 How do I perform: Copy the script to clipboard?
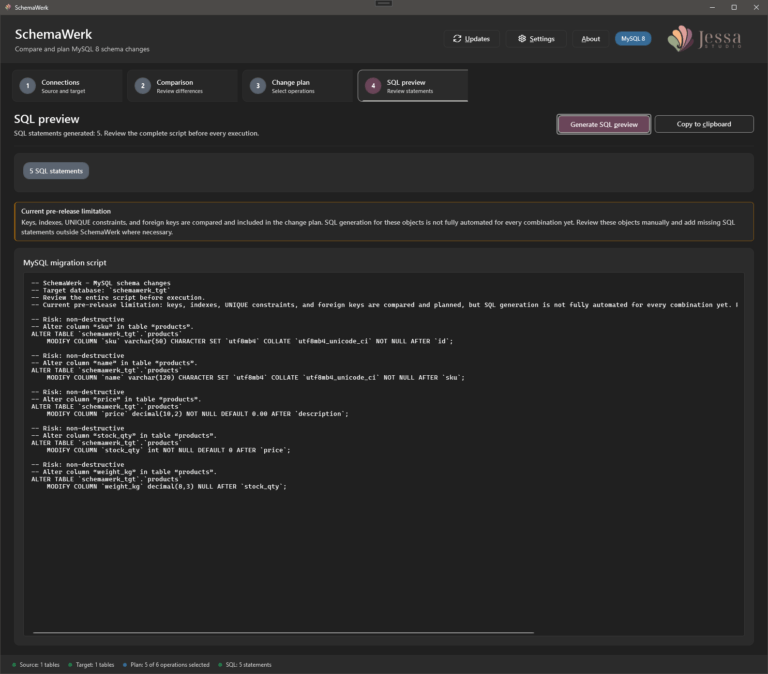click(x=704, y=124)
